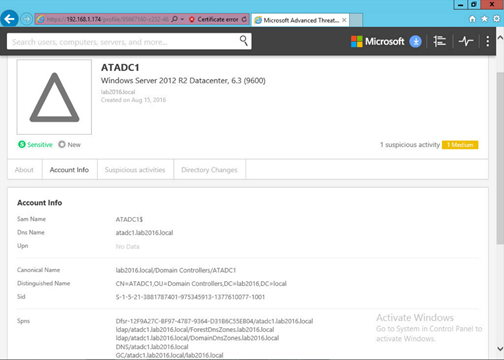Image resolution: width=504 pixels, height=360 pixels.
Task: Click the page scrollbar down arrow
Action: [500, 349]
